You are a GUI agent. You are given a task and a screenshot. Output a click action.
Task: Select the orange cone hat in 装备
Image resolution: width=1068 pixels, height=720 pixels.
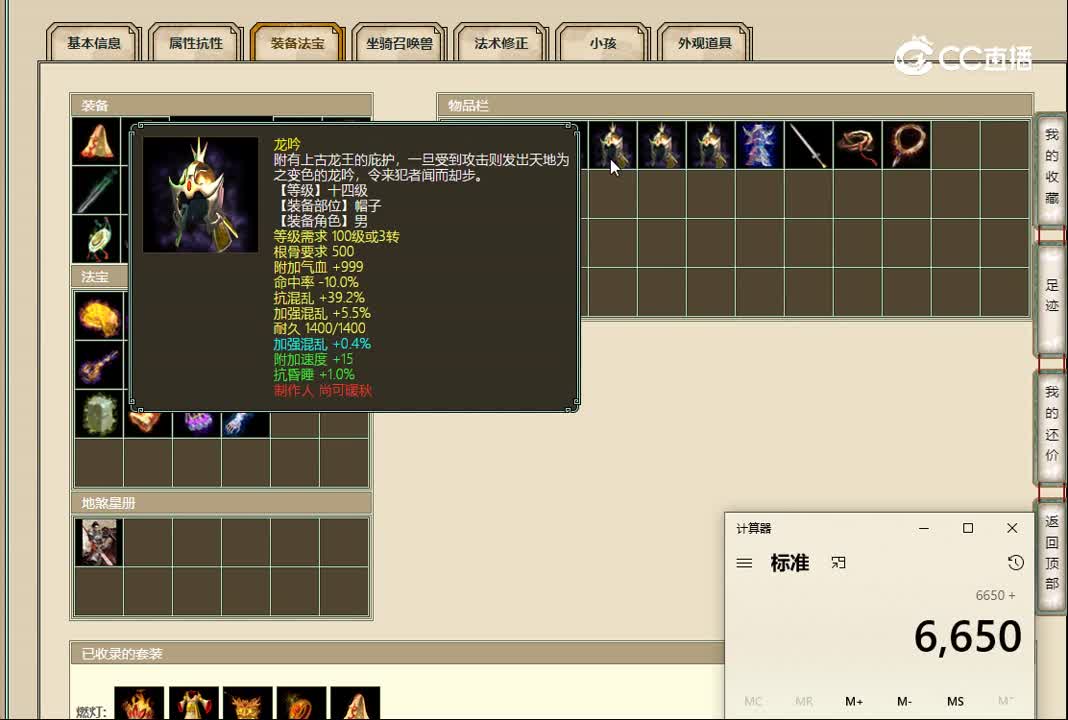[96, 141]
